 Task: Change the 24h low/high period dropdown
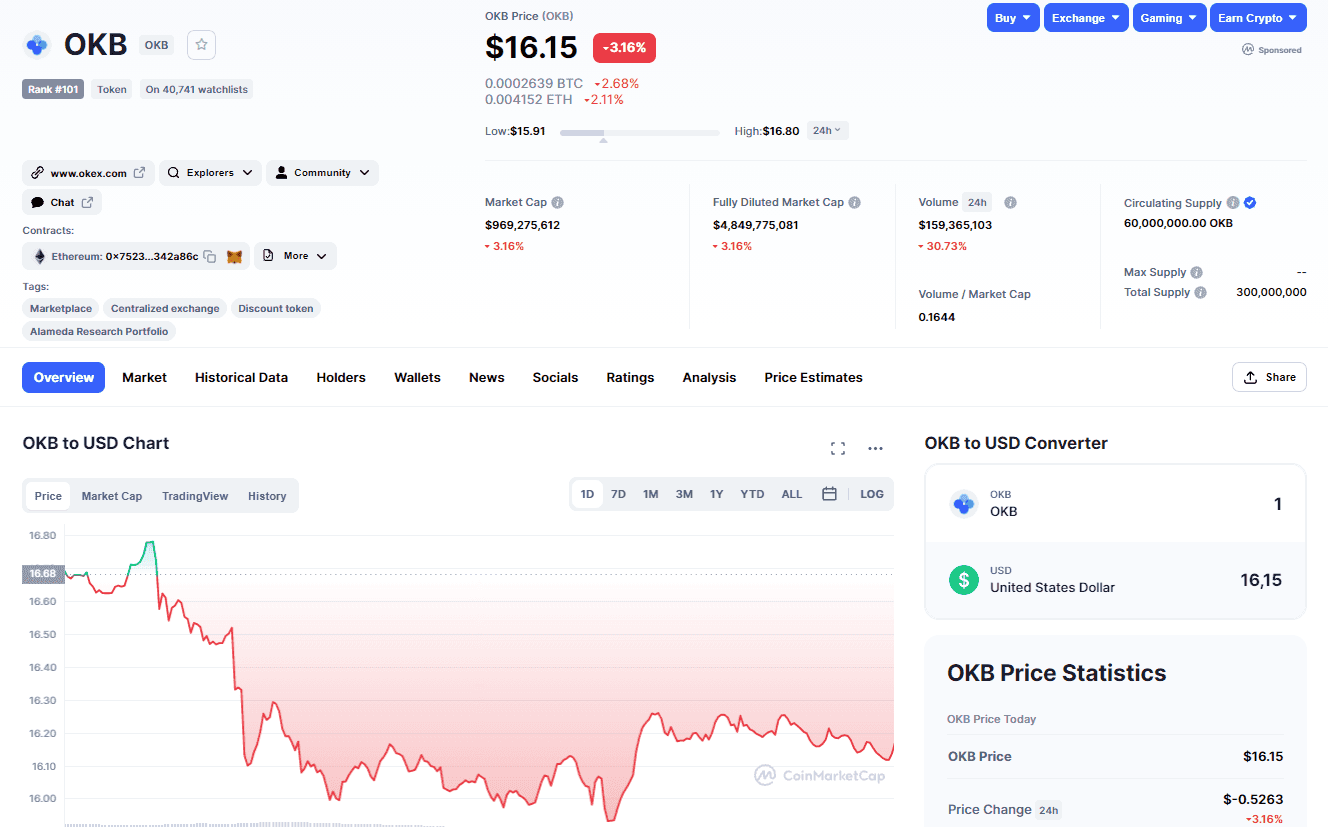(828, 130)
